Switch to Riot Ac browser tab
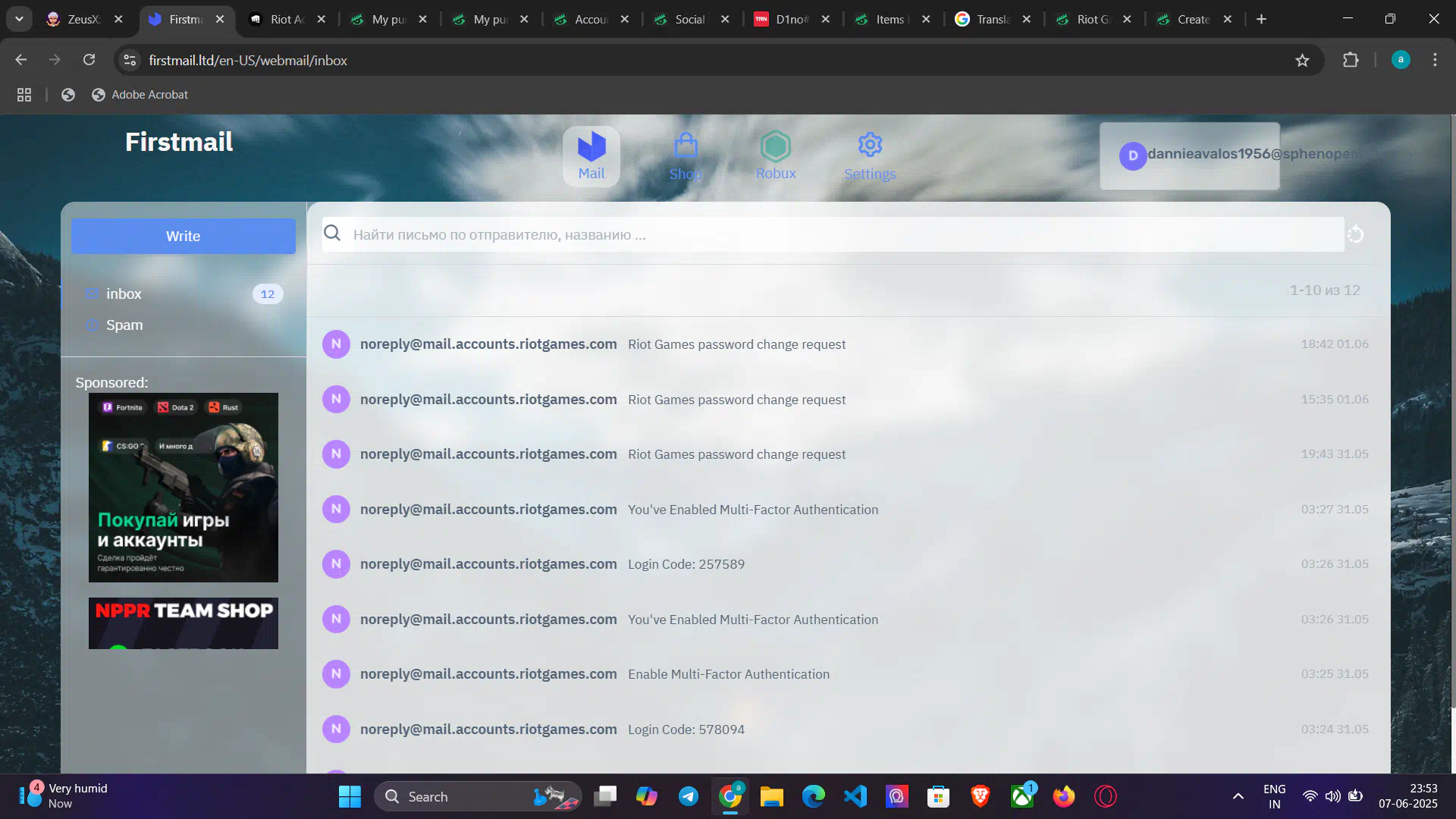 point(287,19)
